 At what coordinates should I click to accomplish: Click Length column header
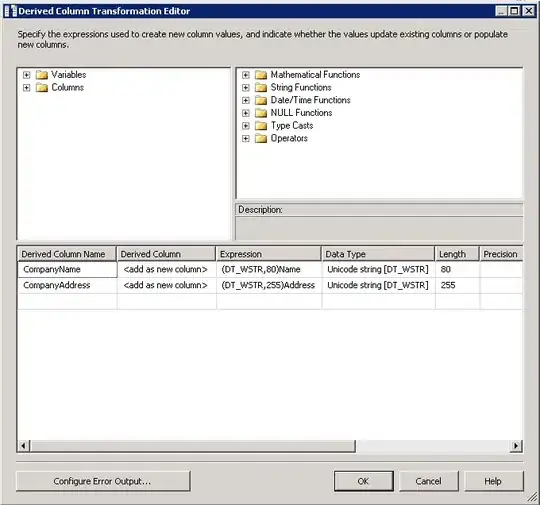[457, 254]
